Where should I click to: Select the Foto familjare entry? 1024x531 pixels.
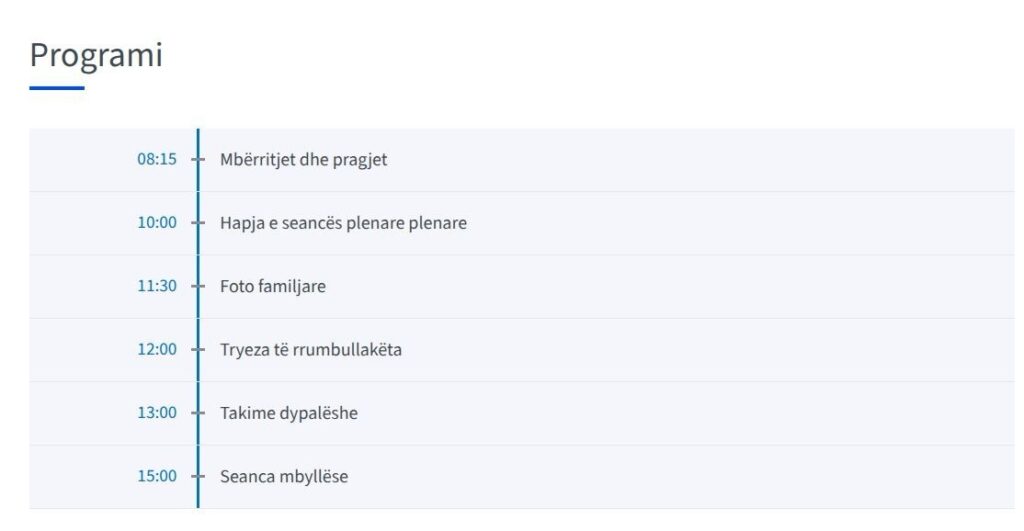(273, 286)
